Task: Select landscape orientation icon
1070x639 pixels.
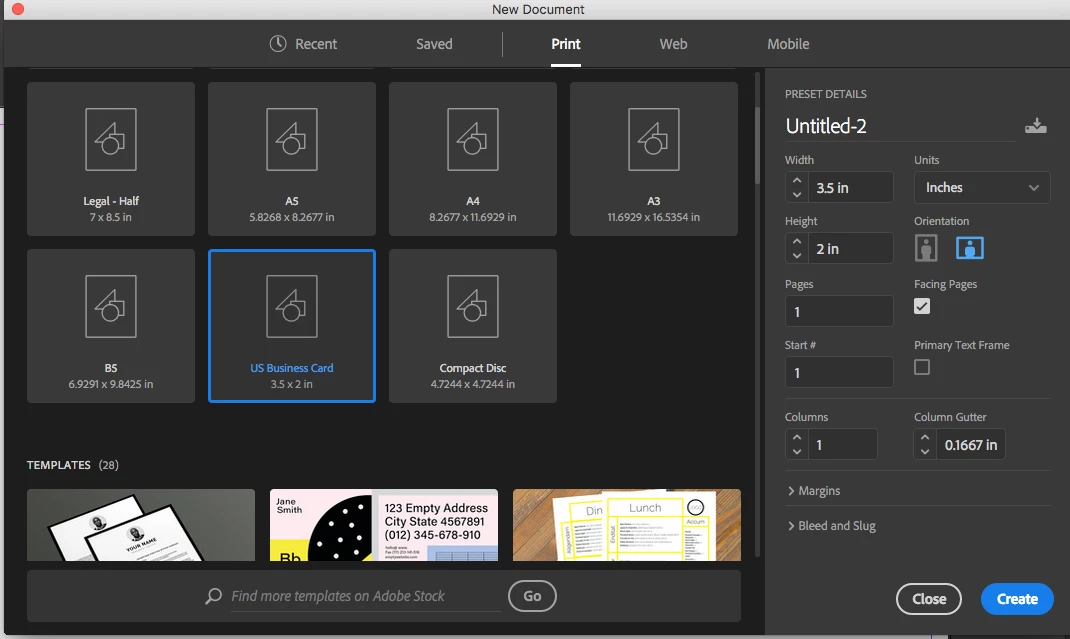Action: 969,248
